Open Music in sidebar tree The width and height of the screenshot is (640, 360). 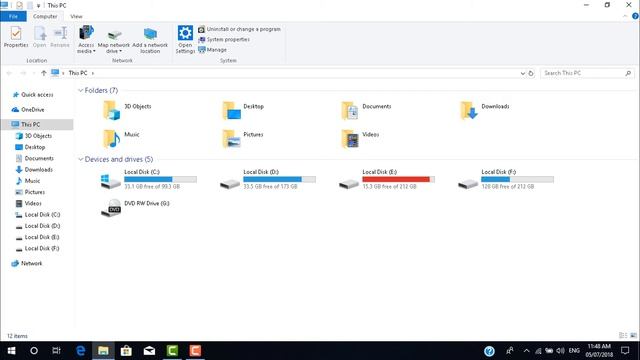coord(32,181)
